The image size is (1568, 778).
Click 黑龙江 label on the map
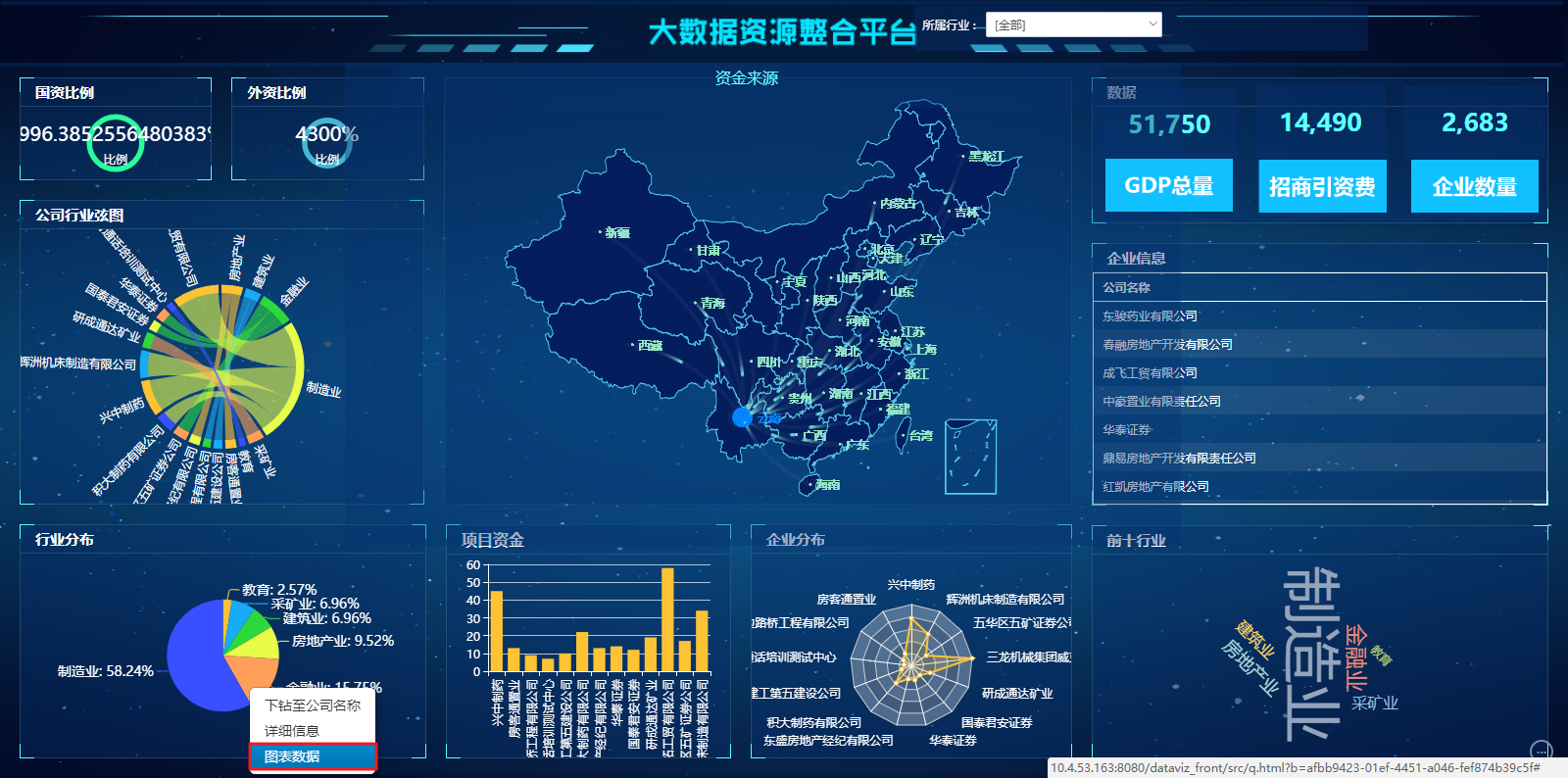[x=986, y=156]
